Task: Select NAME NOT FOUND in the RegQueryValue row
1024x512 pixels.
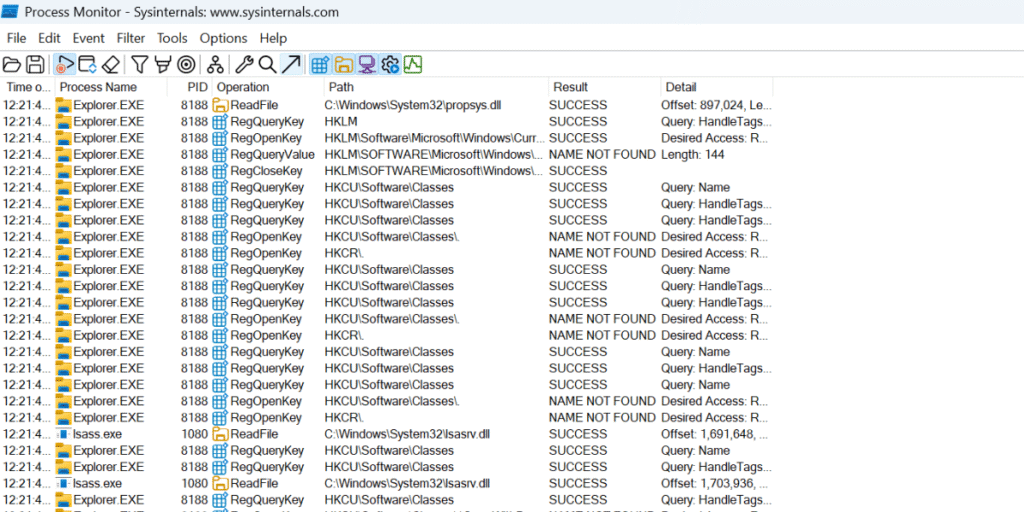Action: click(x=602, y=155)
